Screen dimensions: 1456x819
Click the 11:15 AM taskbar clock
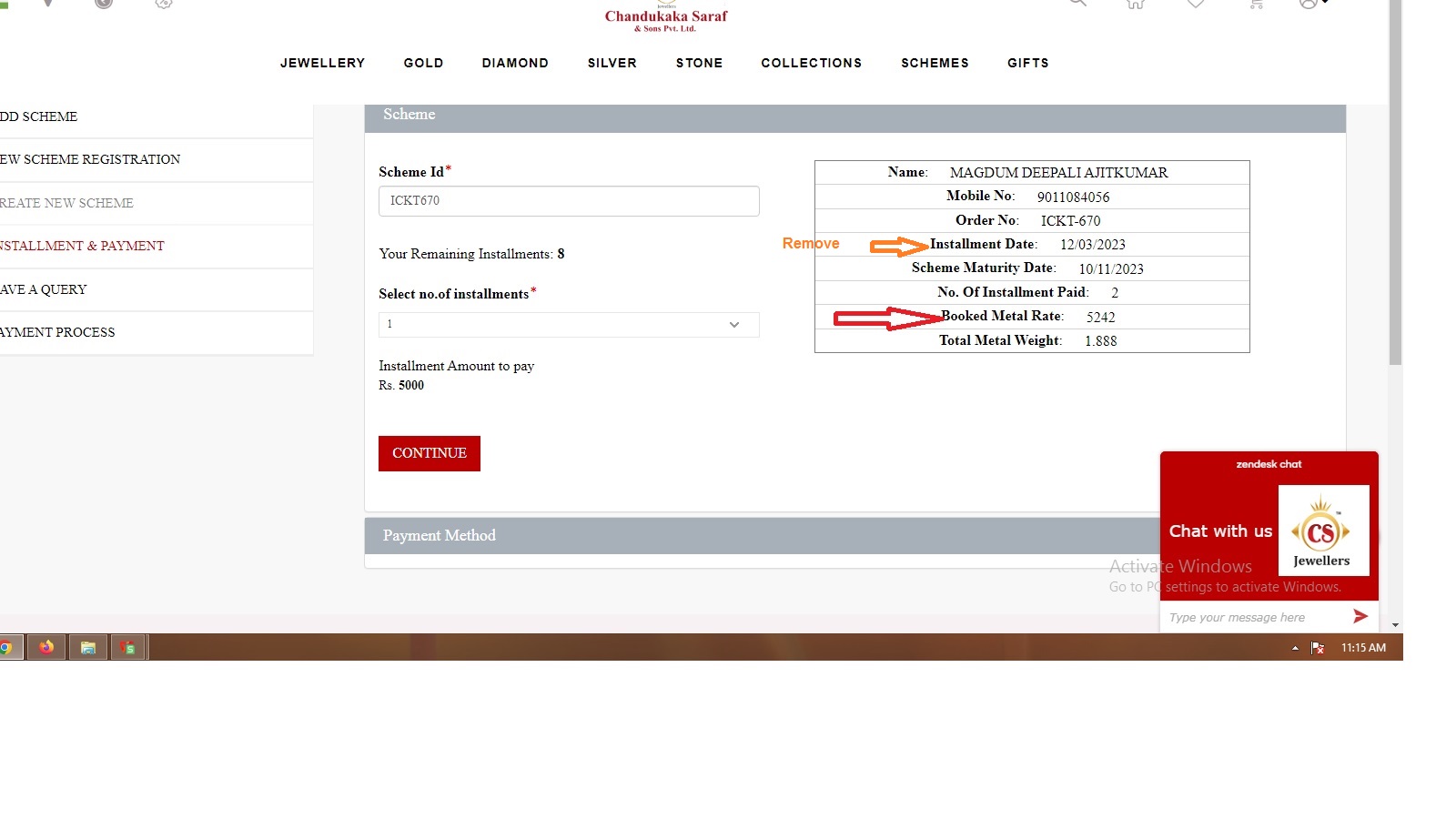point(1363,648)
